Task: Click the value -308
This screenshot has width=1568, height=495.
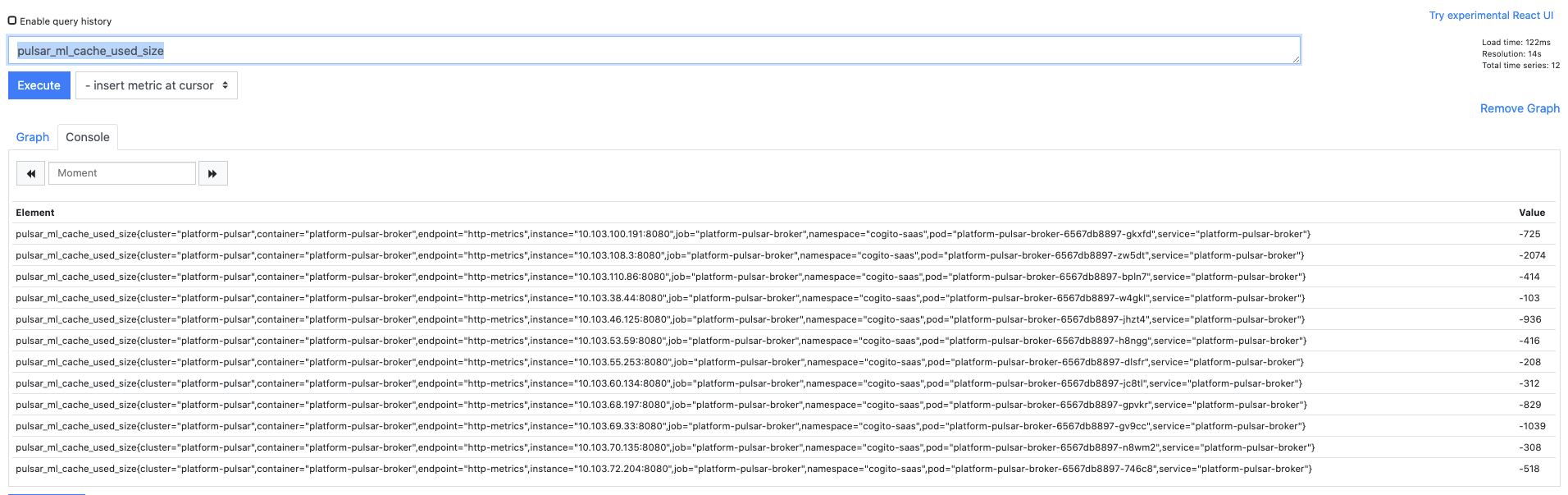Action: [x=1530, y=447]
